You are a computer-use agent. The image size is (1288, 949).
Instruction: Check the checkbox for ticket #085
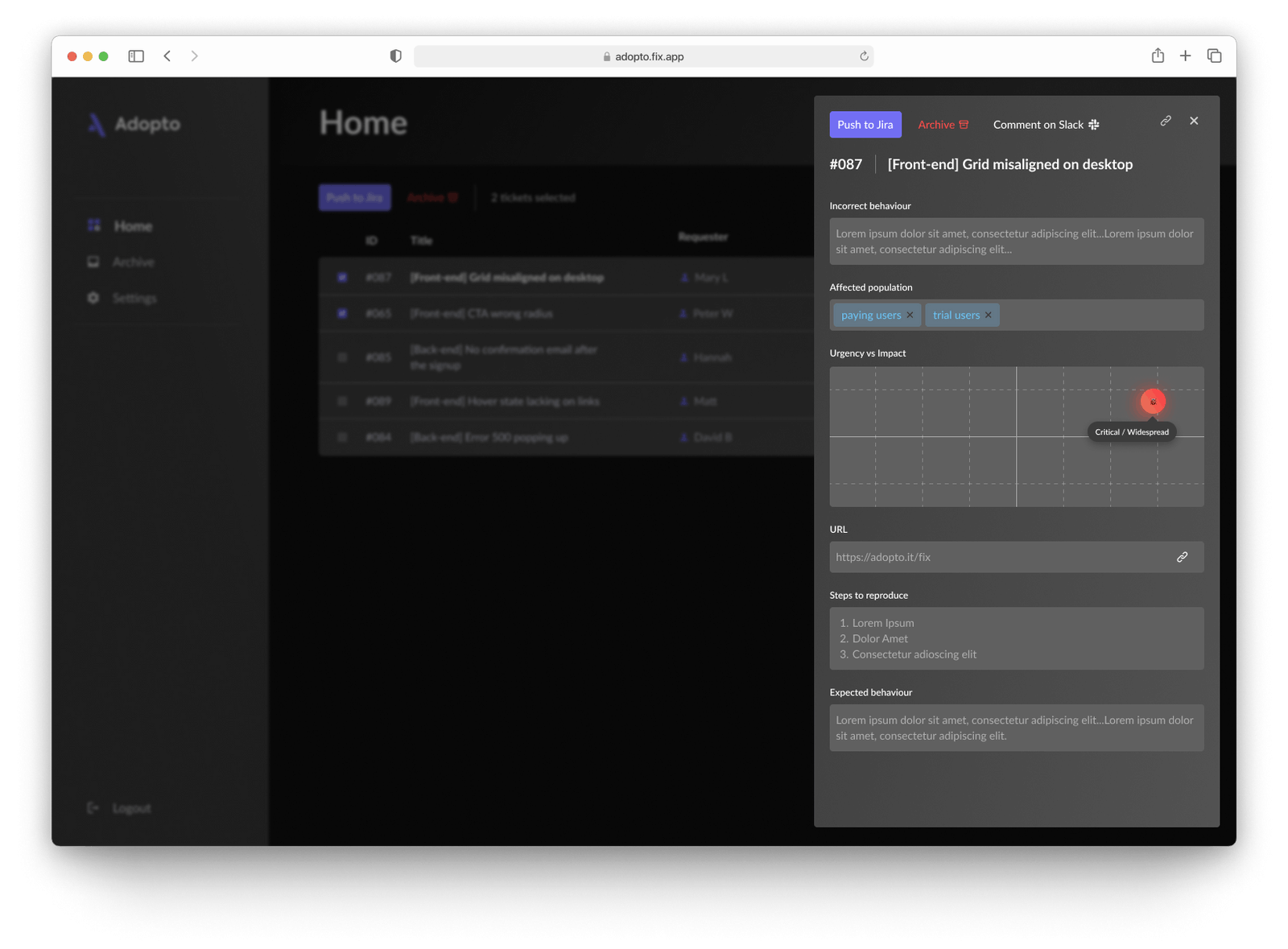tap(342, 357)
